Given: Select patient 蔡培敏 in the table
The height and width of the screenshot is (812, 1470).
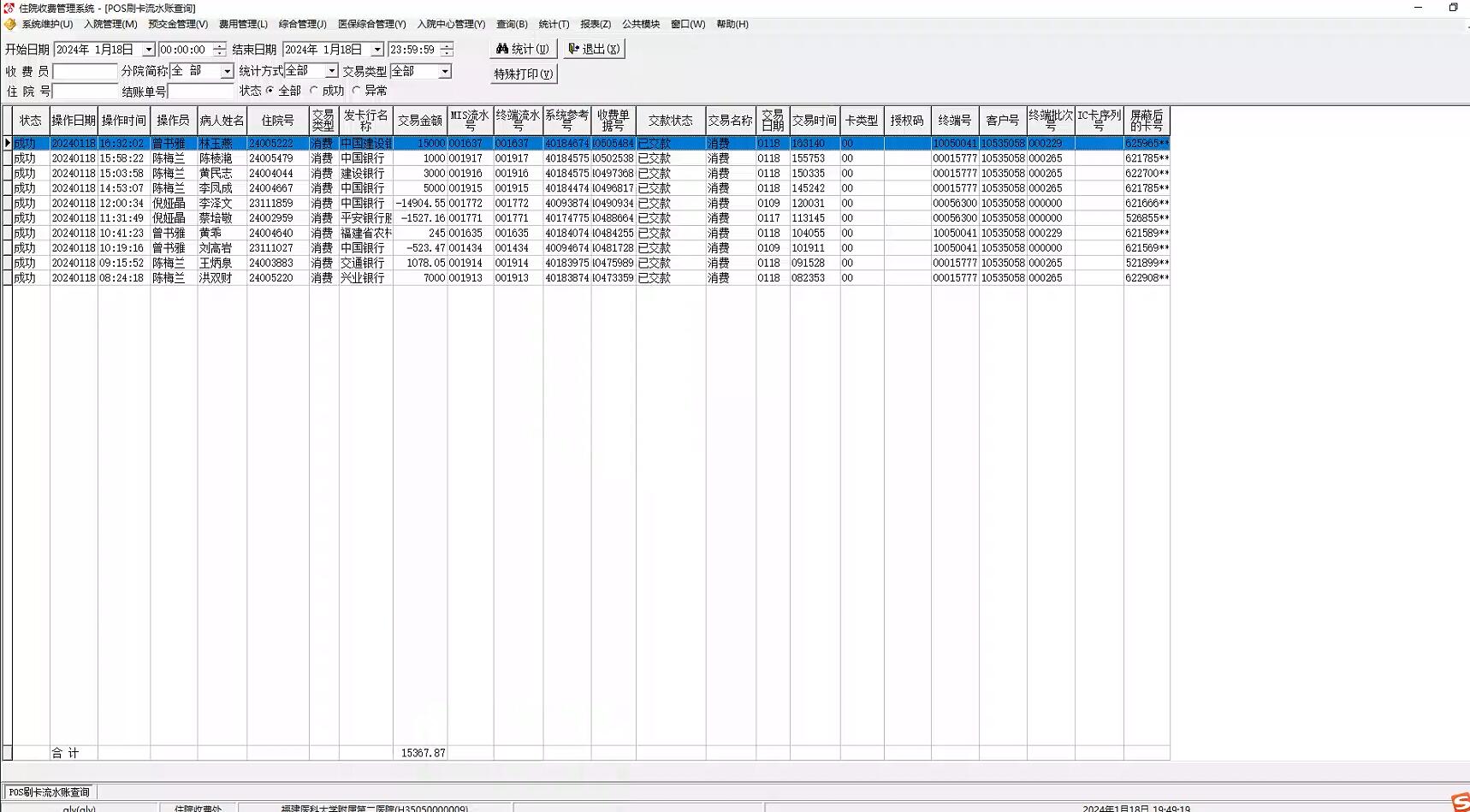Looking at the screenshot, I should pyautogui.click(x=222, y=218).
